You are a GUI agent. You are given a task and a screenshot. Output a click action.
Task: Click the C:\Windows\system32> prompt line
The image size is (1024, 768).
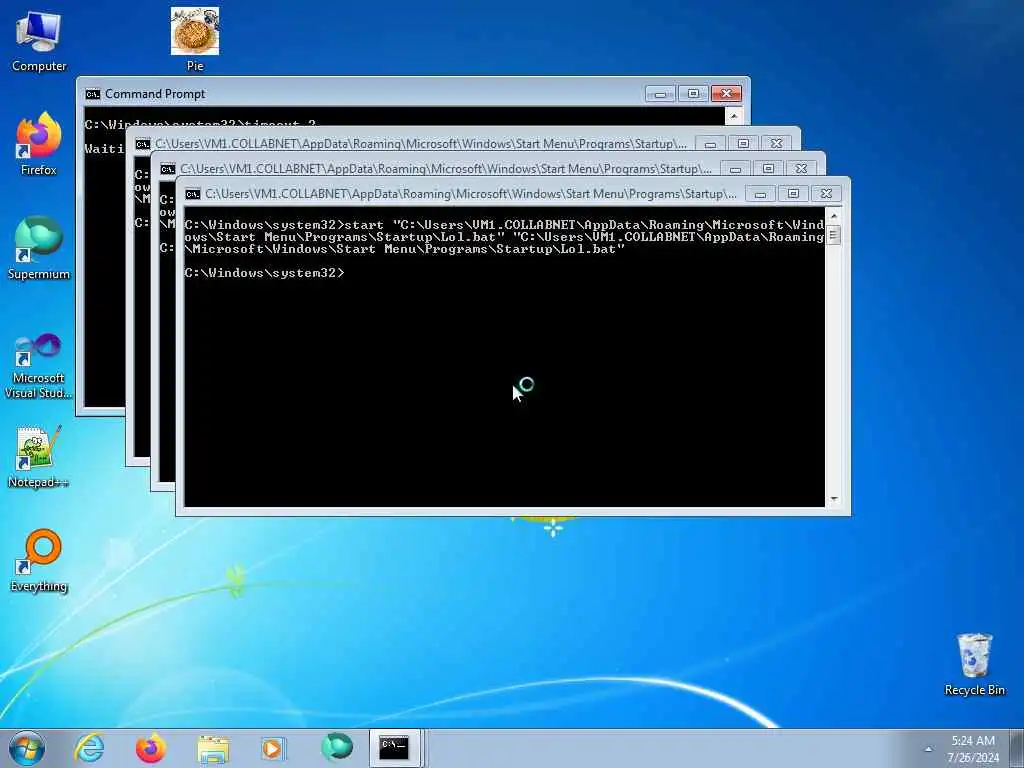264,273
